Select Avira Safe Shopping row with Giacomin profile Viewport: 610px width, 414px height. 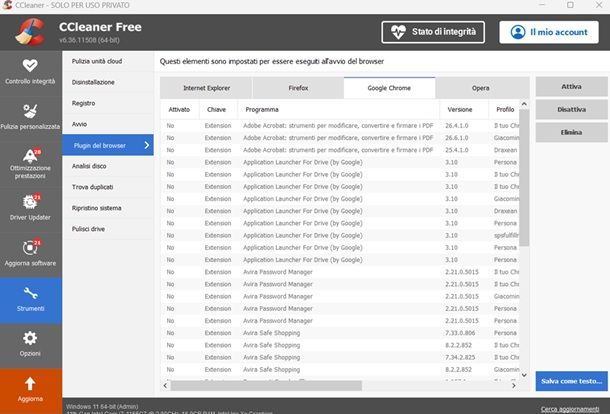coord(340,369)
